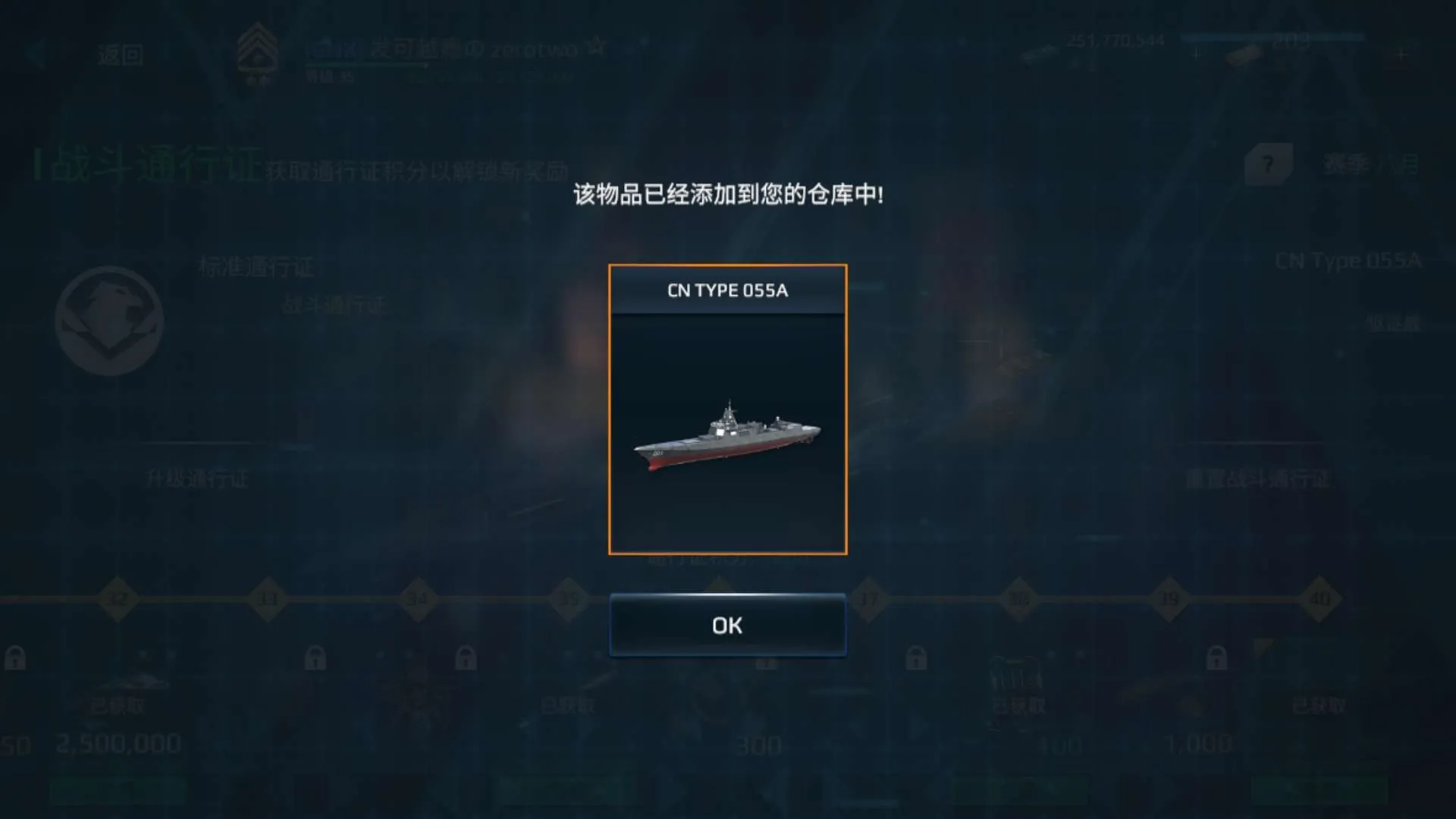
Task: Add gold with the far-right plus icon
Action: [1401, 54]
